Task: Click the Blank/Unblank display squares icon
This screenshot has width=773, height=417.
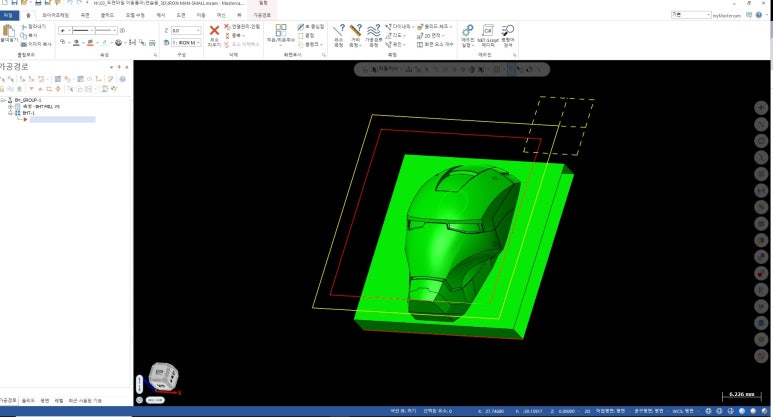Action: click(281, 30)
